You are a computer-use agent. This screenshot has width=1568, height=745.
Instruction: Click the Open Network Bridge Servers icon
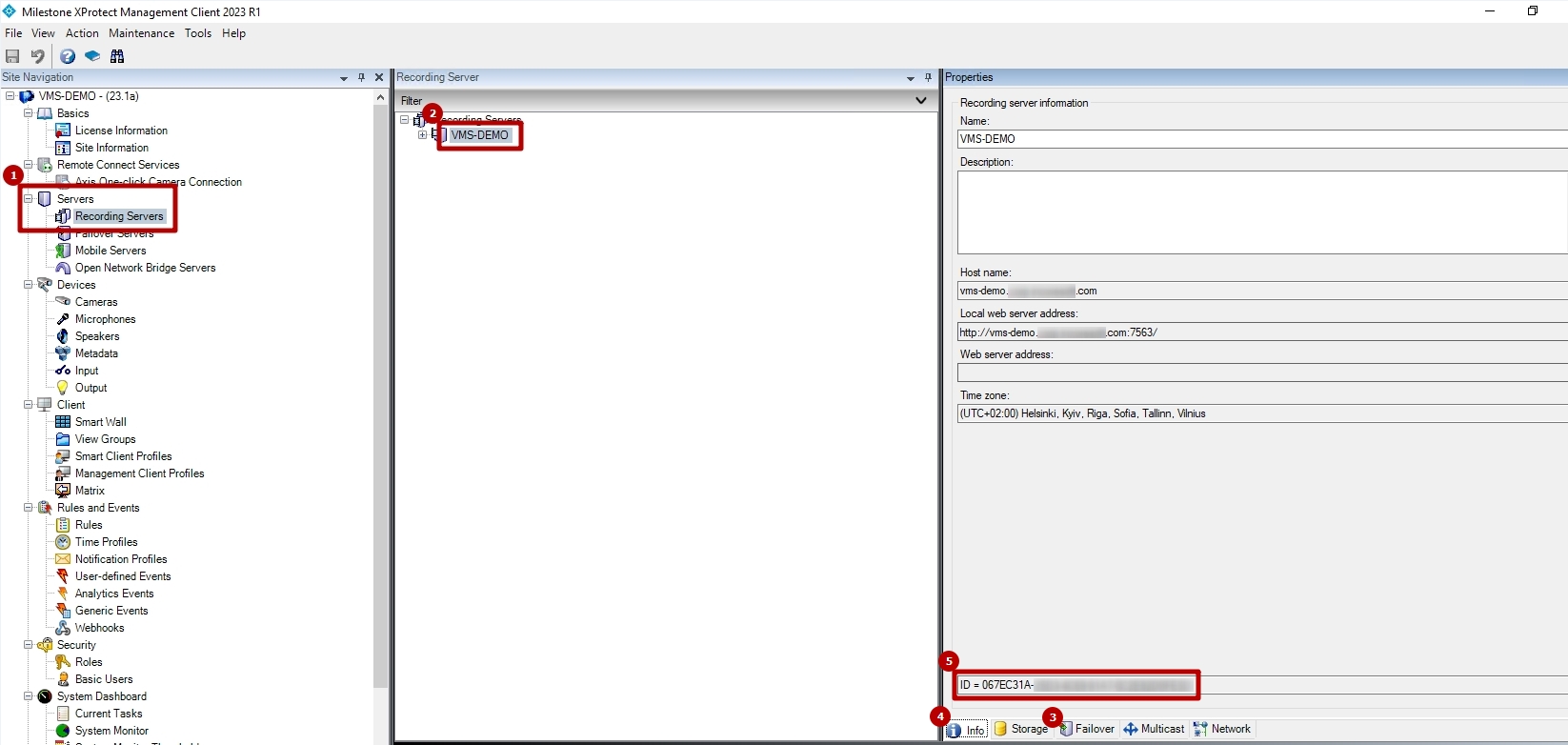(x=63, y=268)
